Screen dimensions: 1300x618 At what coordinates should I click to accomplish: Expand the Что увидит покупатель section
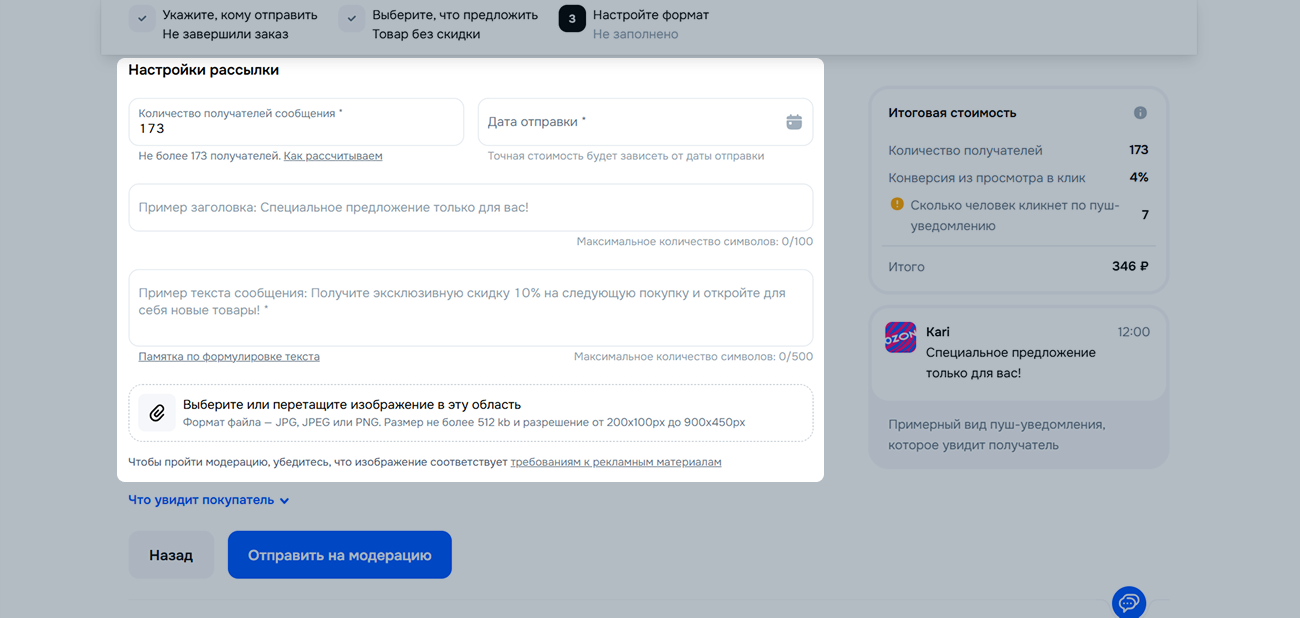pyautogui.click(x=208, y=500)
